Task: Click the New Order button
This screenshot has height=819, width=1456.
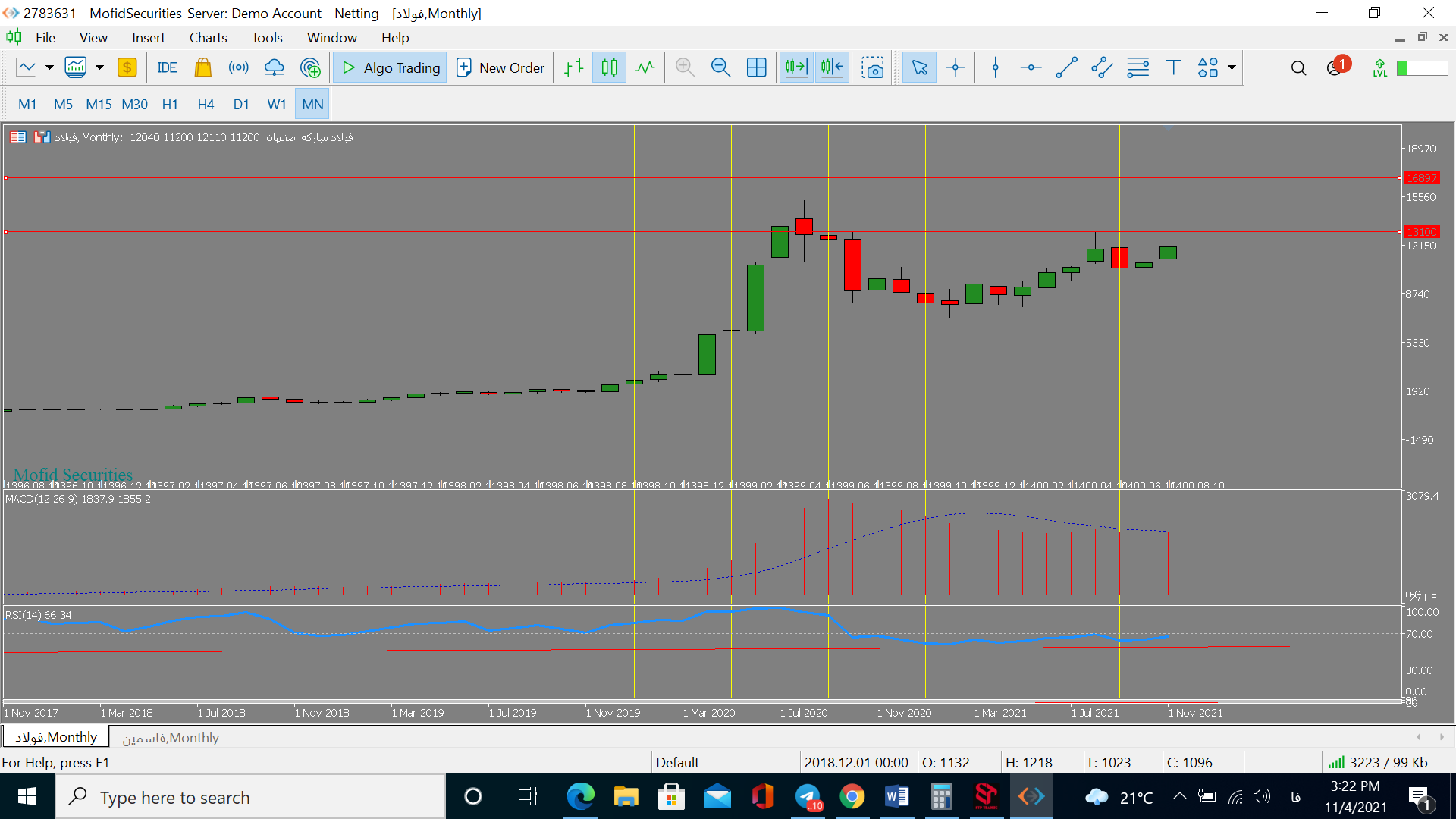Action: click(500, 67)
